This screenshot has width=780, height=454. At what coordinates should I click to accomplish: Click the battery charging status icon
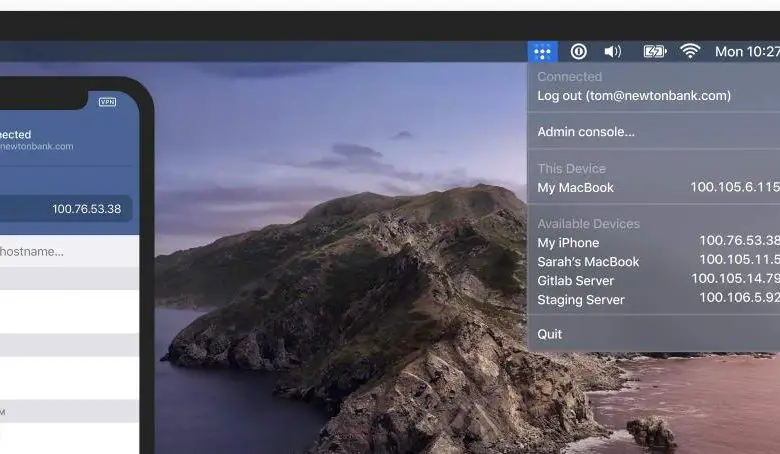tap(655, 52)
